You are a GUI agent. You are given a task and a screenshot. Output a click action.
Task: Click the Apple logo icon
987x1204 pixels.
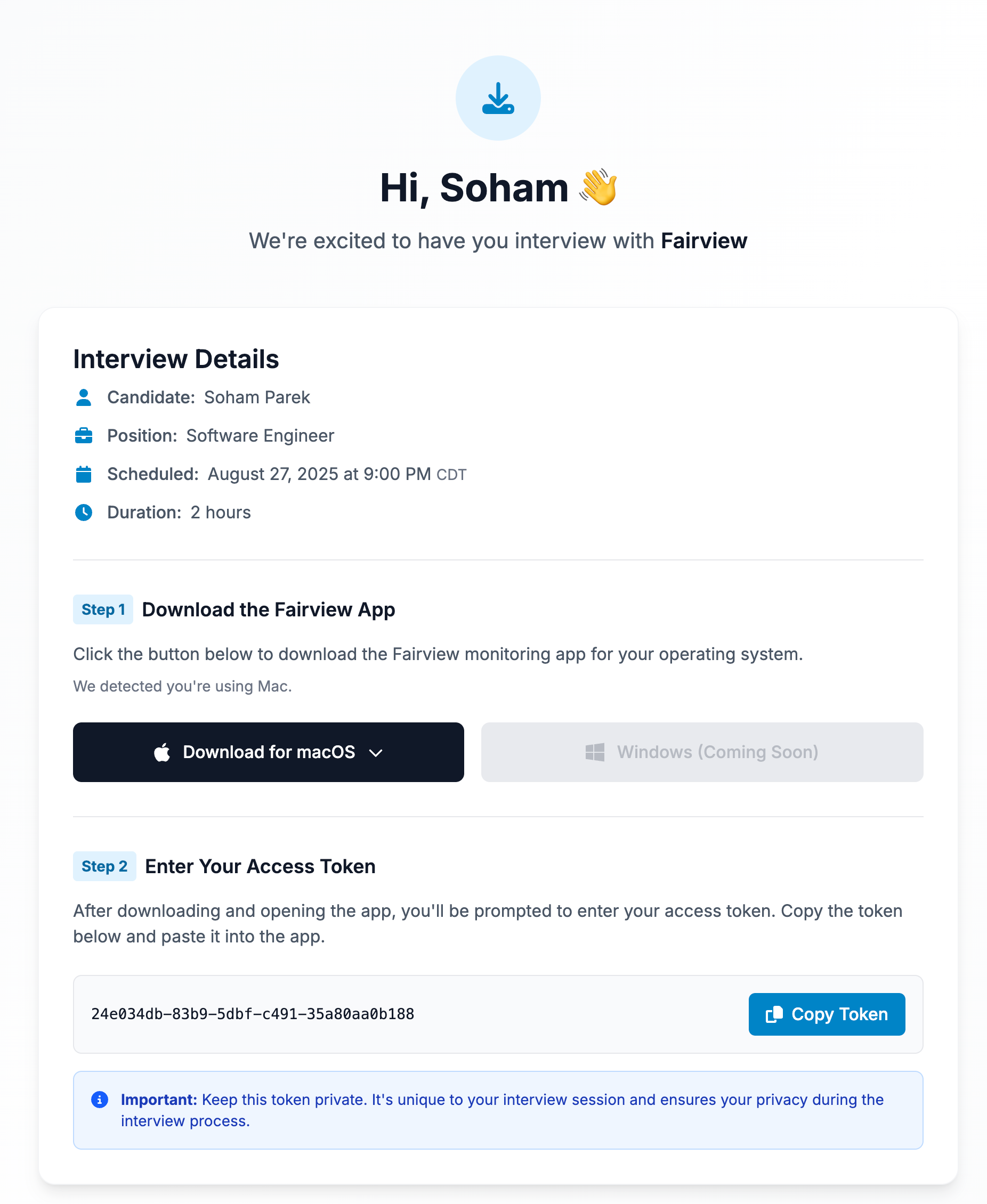162,752
